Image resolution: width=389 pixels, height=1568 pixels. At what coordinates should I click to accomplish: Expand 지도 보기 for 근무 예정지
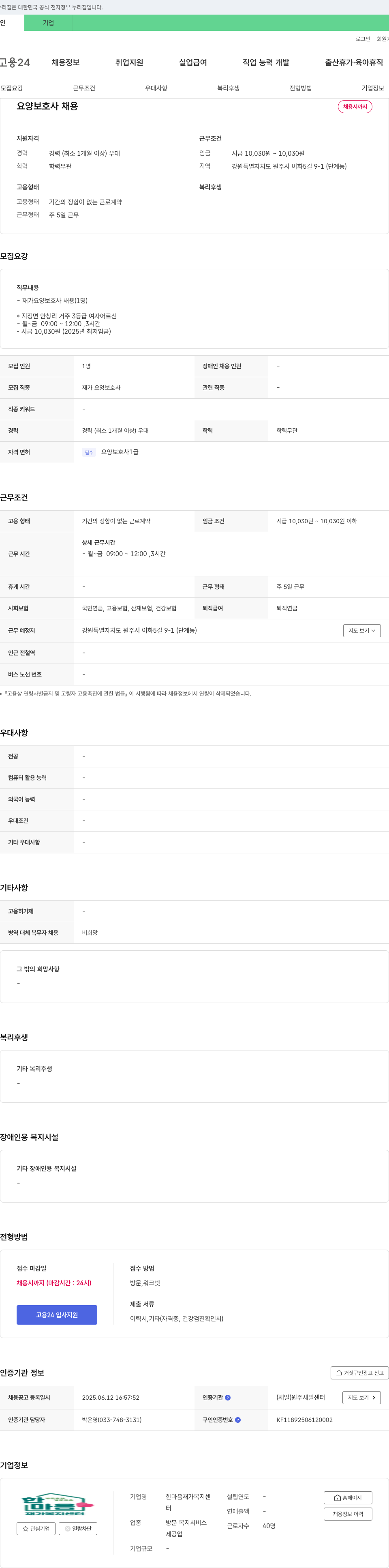pos(361,631)
